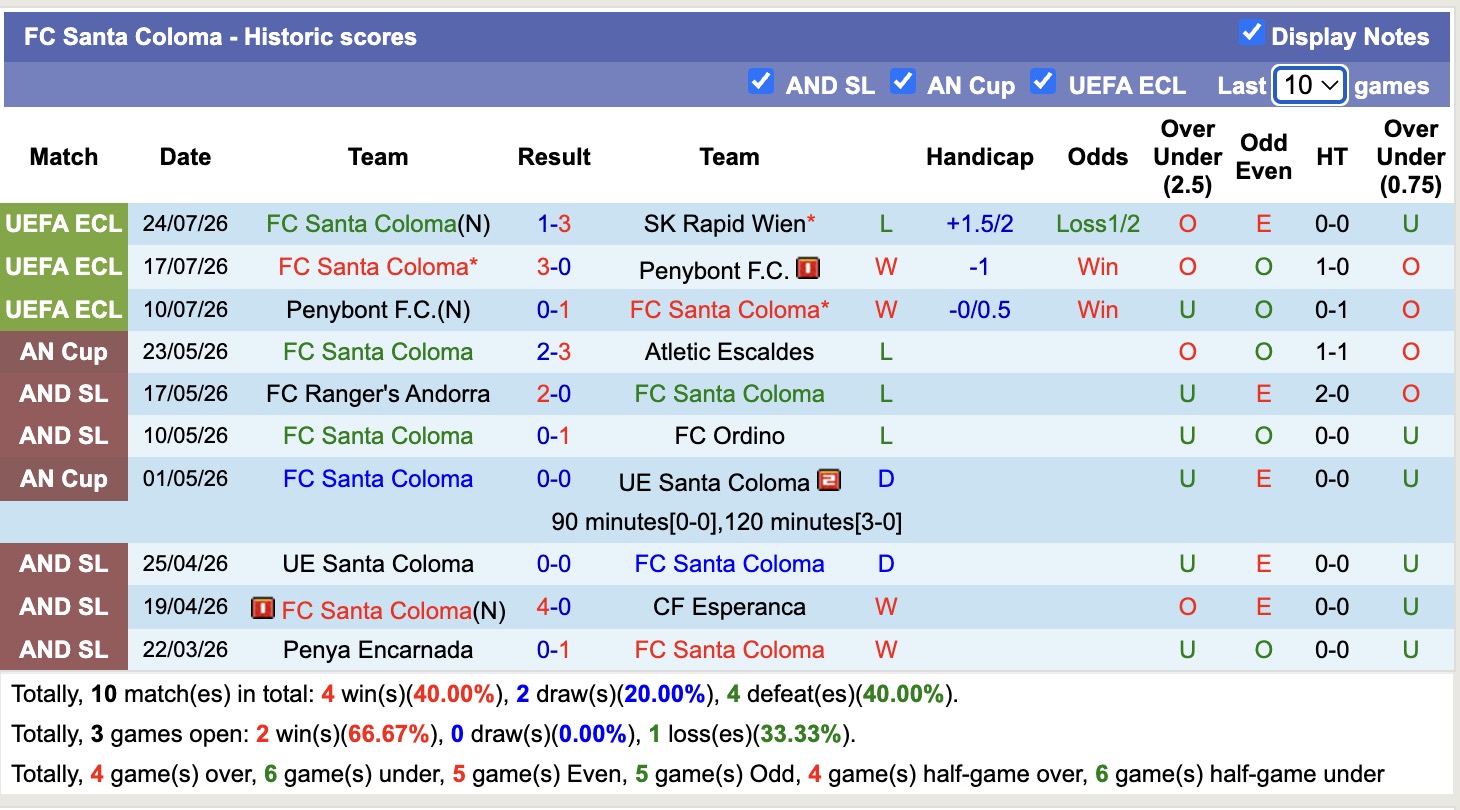Uncheck the AND SL league filter
Screen dimensions: 1460x810
[761, 82]
